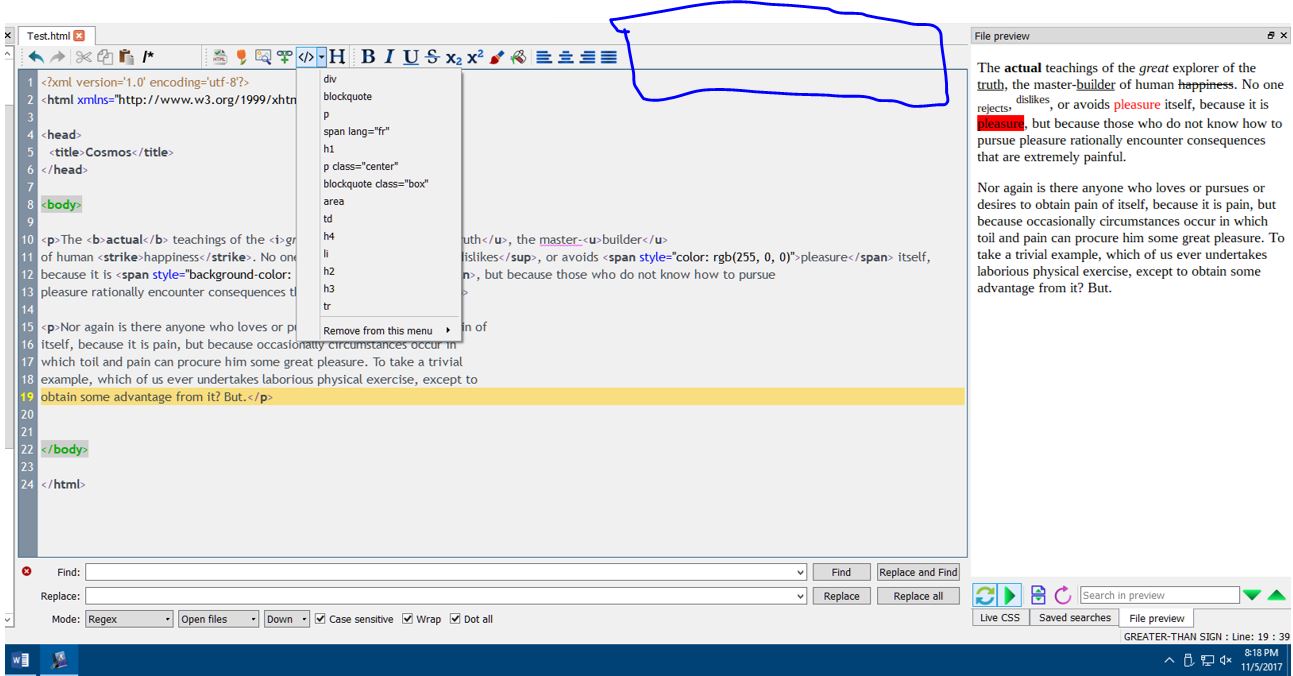Click the Paste clipboard icon
Image resolution: width=1293 pixels, height=676 pixels.
[125, 57]
